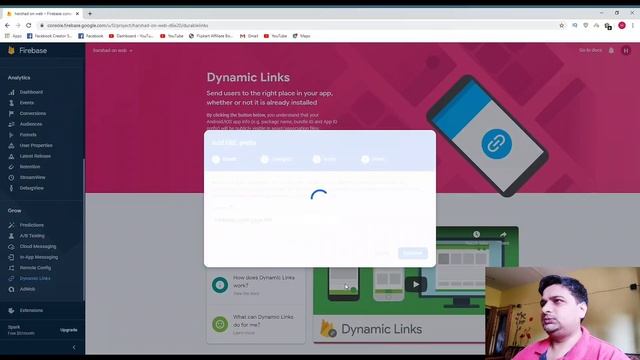The height and width of the screenshot is (360, 640).
Task: Open the Dashboard - YouTube bookmark
Action: click(x=131, y=36)
